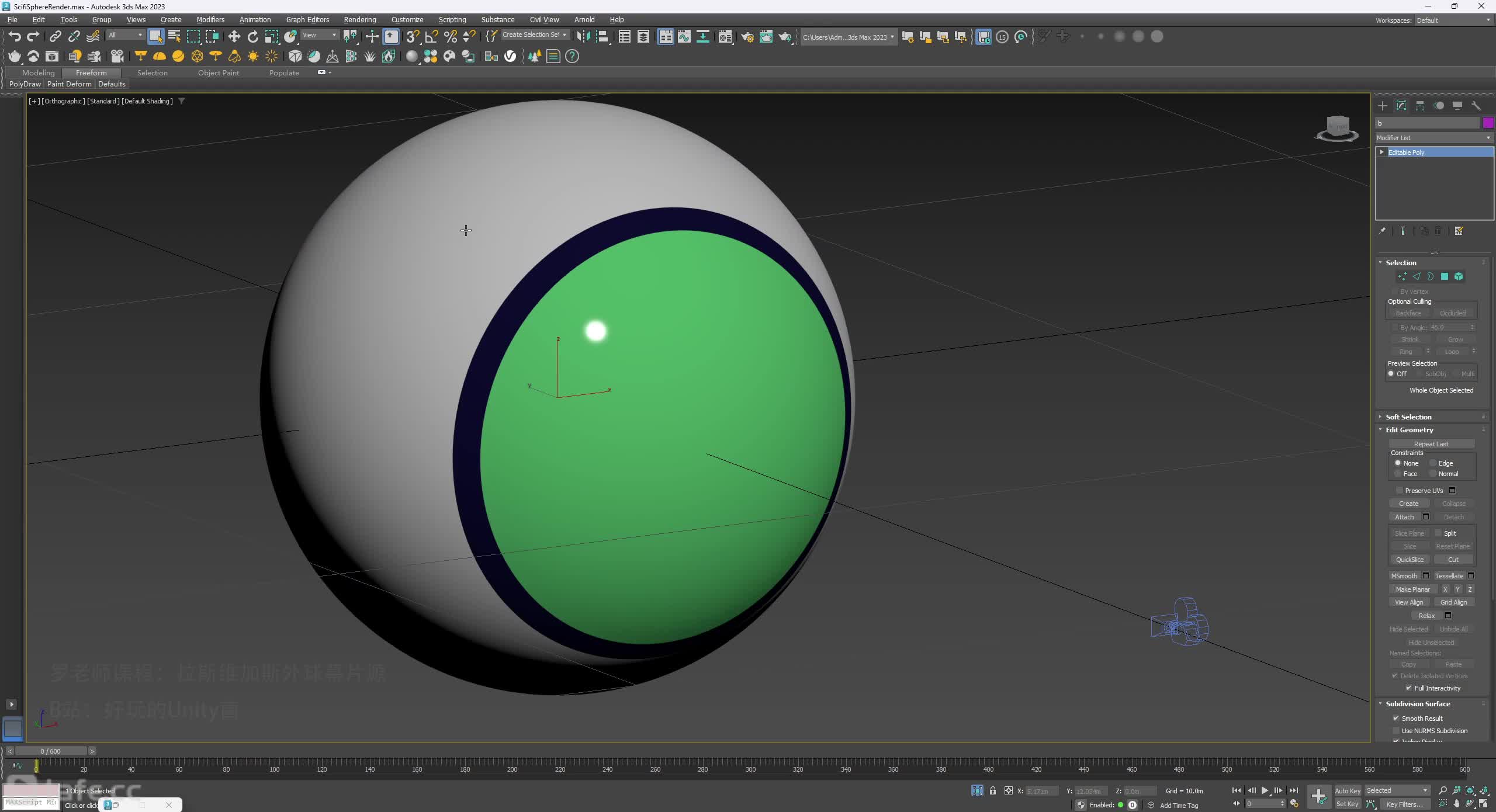The height and width of the screenshot is (812, 1496).
Task: Select the Edge constraint radio
Action: [x=1433, y=463]
